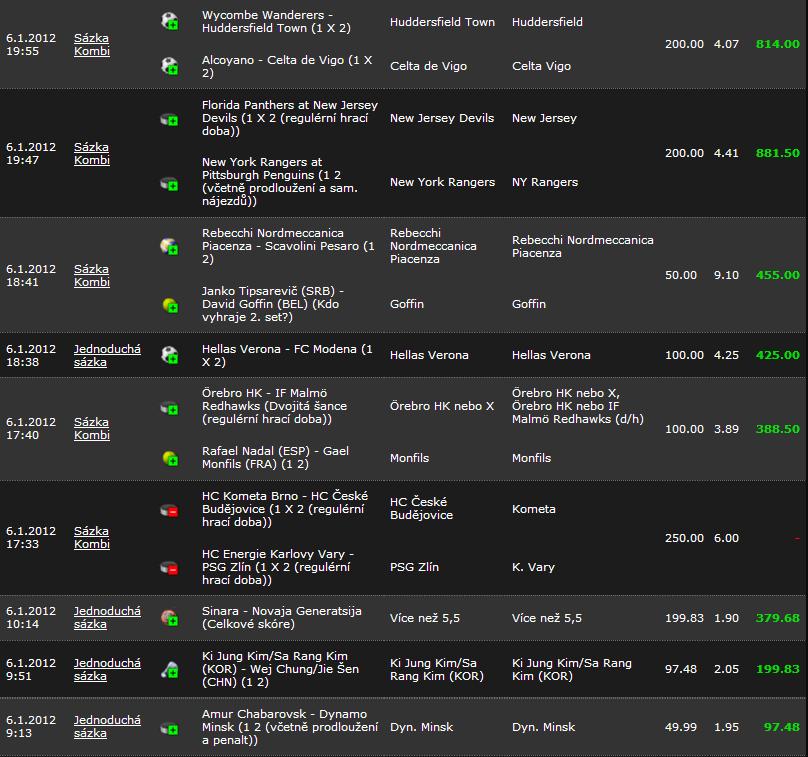Click the hockey puck icon for New York Rangers match

[x=170, y=183]
